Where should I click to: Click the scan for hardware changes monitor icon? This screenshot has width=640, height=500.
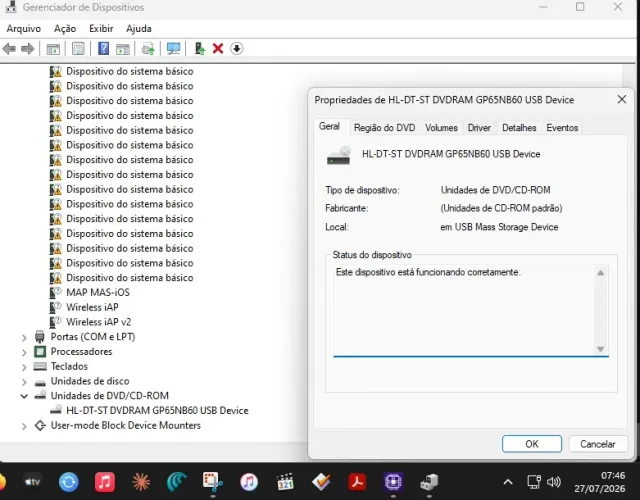[x=173, y=49]
